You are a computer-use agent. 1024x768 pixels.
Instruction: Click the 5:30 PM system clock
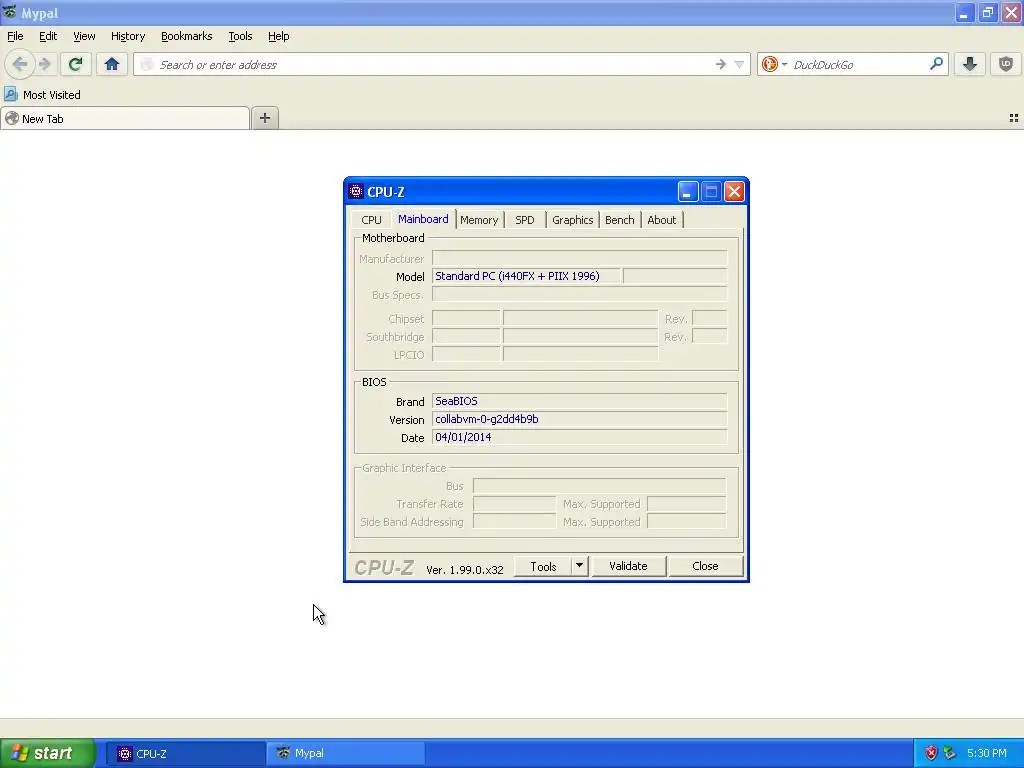point(987,753)
